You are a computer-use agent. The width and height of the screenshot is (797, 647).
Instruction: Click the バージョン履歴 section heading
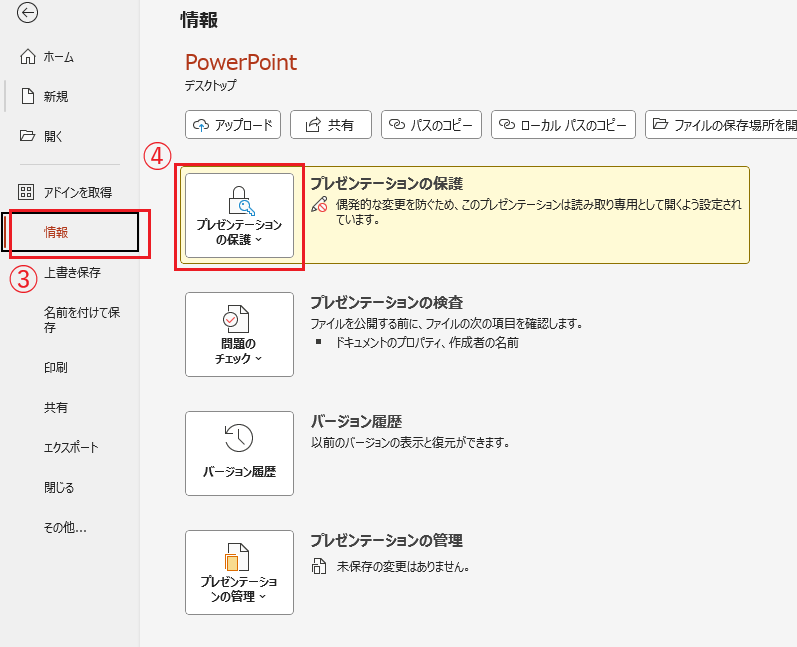point(356,421)
